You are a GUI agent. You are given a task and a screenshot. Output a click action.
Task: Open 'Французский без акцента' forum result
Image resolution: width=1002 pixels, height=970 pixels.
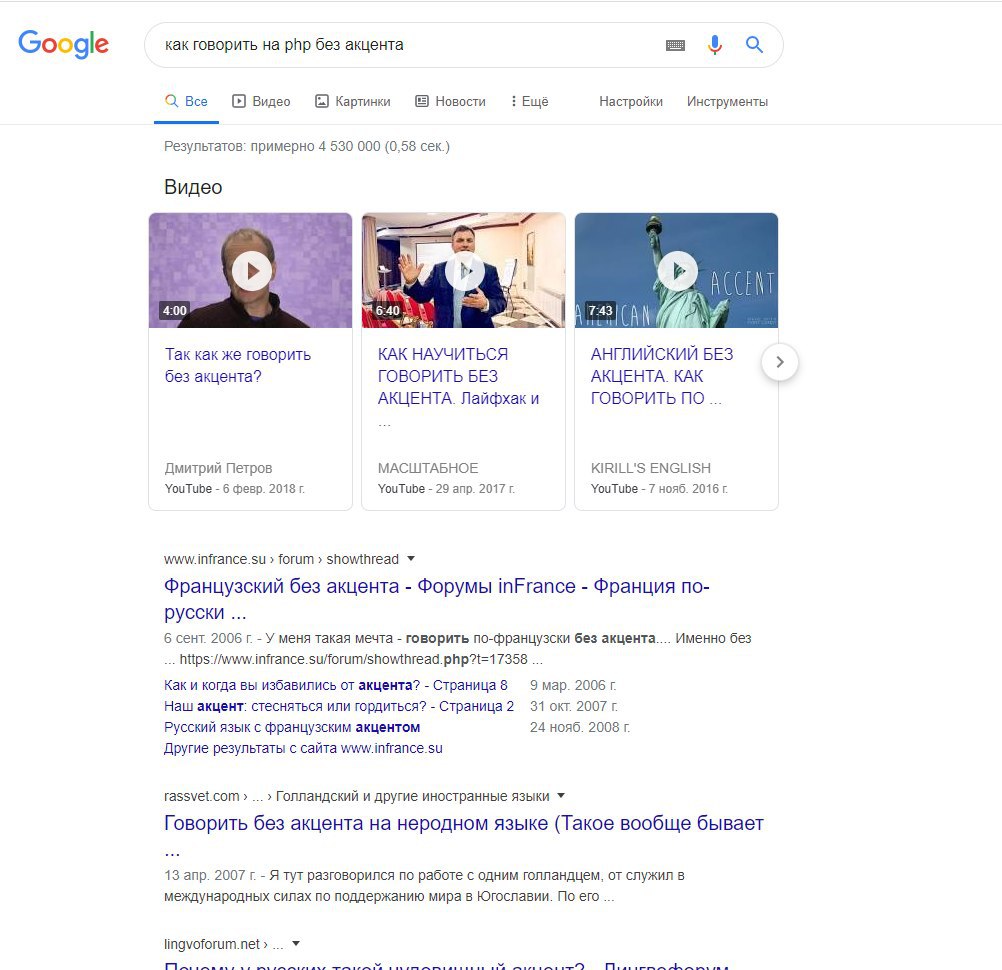[x=436, y=599]
